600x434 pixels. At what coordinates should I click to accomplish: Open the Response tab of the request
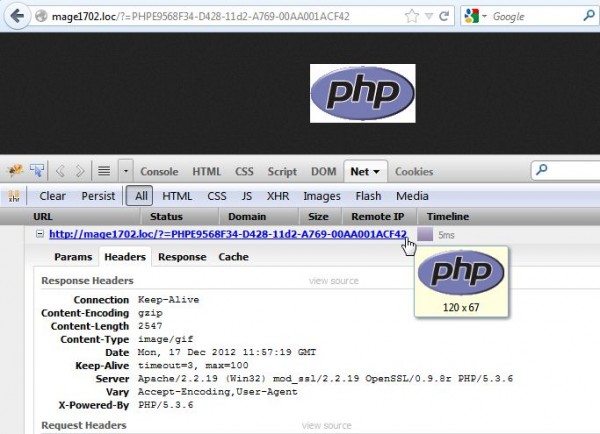point(182,257)
